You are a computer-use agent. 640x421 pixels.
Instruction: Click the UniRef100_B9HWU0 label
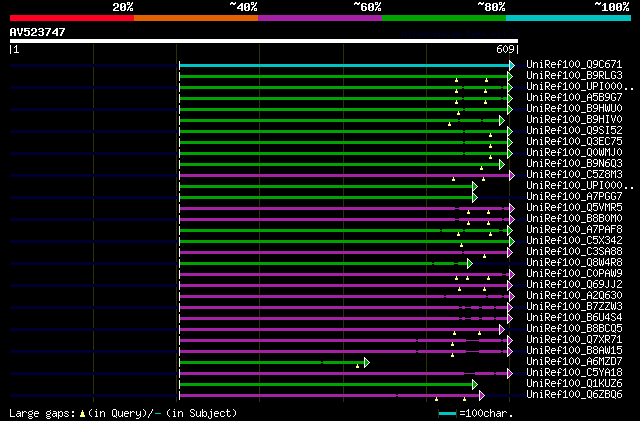coord(574,109)
